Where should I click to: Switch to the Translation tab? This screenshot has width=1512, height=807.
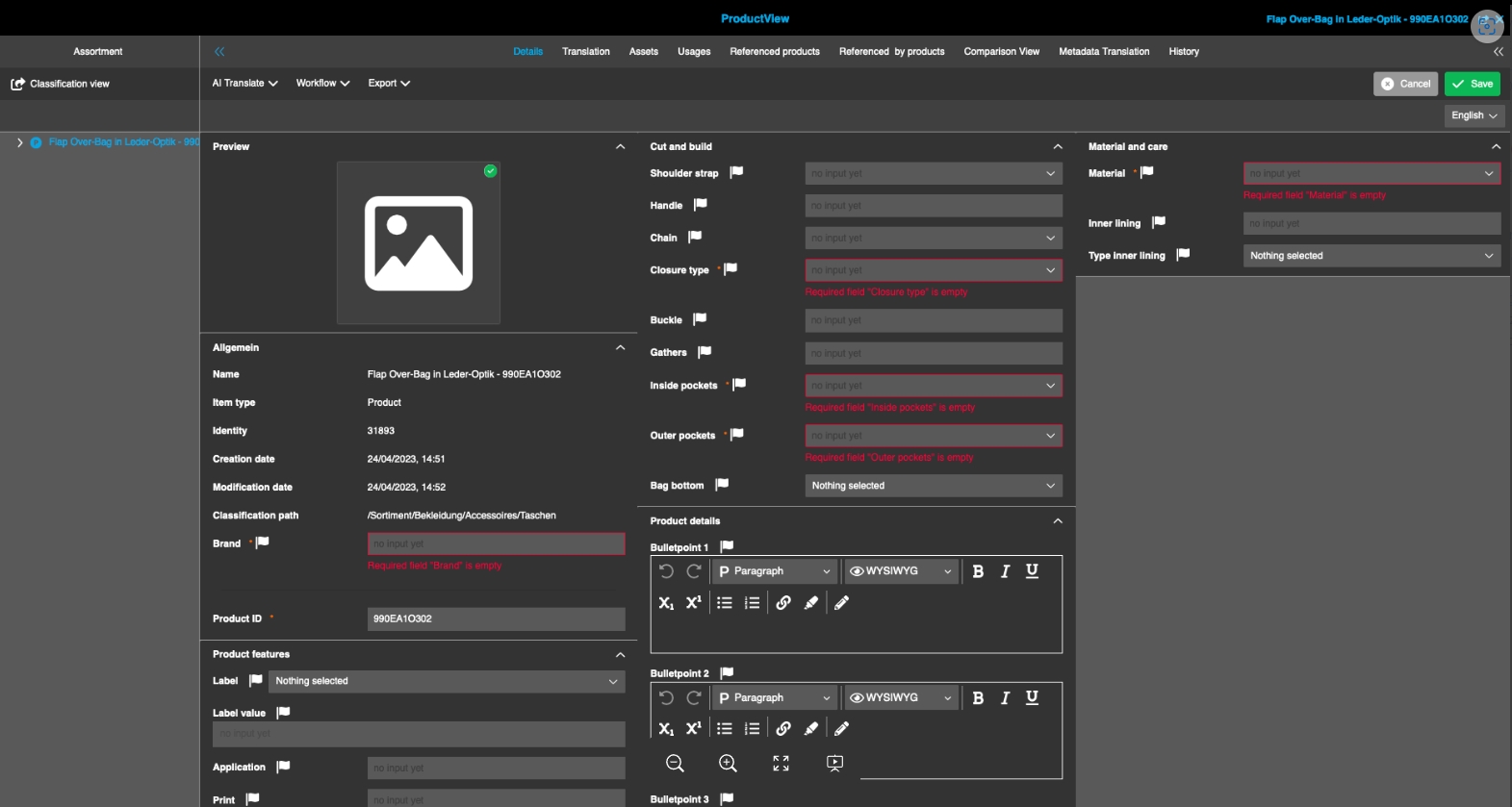(585, 52)
